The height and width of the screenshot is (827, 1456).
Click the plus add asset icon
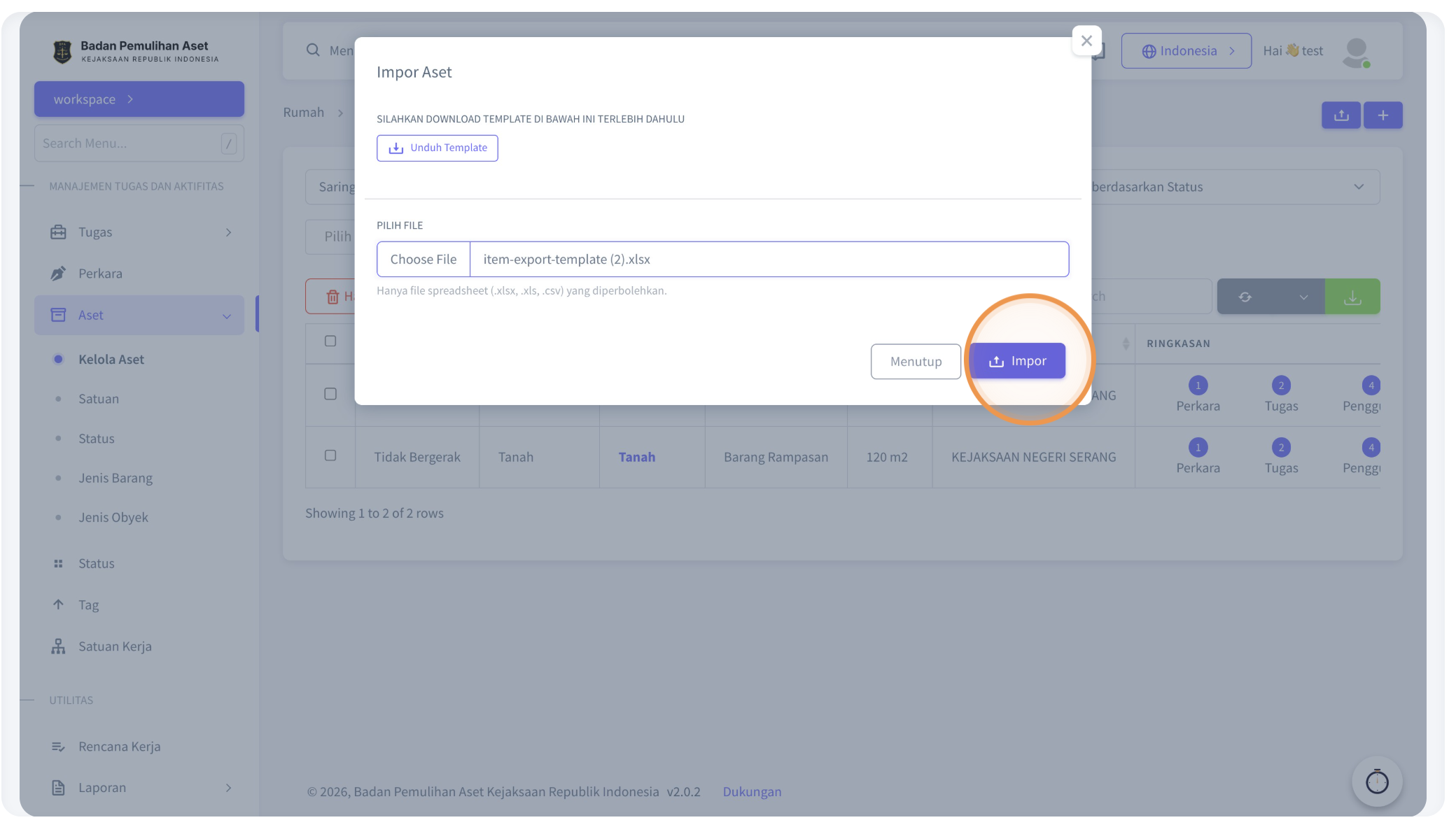click(x=1382, y=115)
